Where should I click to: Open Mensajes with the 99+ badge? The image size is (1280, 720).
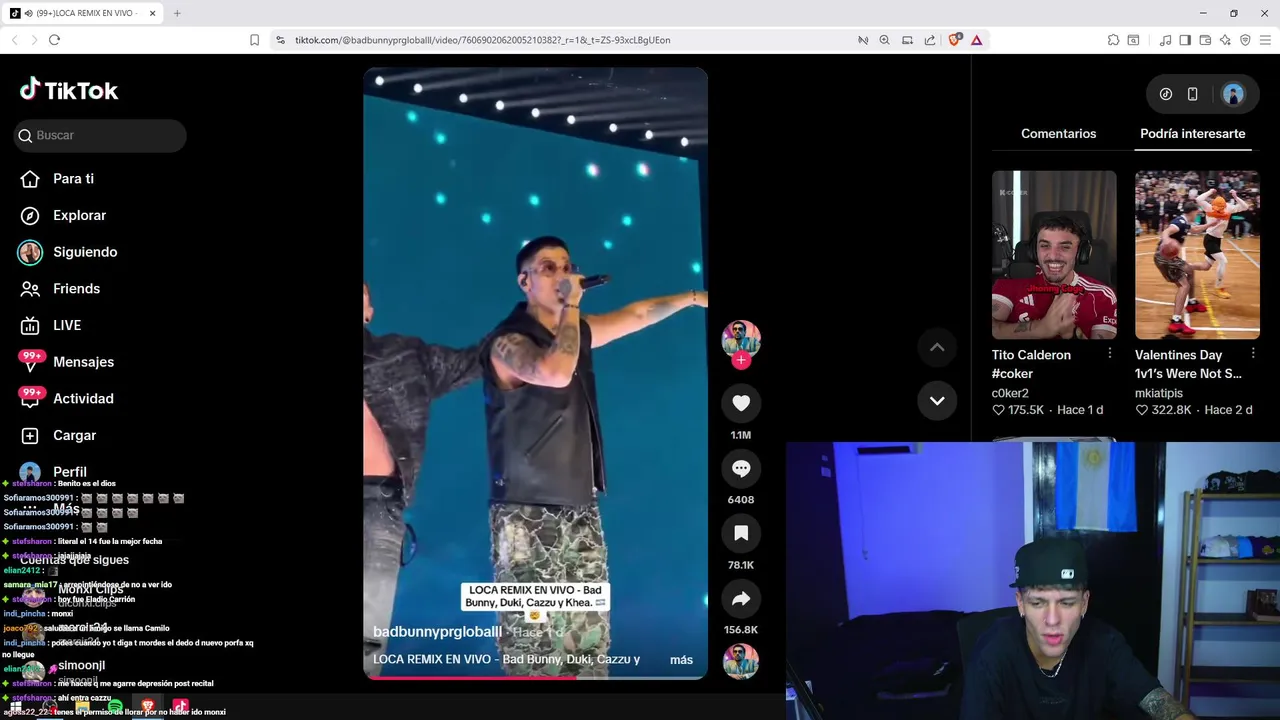coord(67,362)
